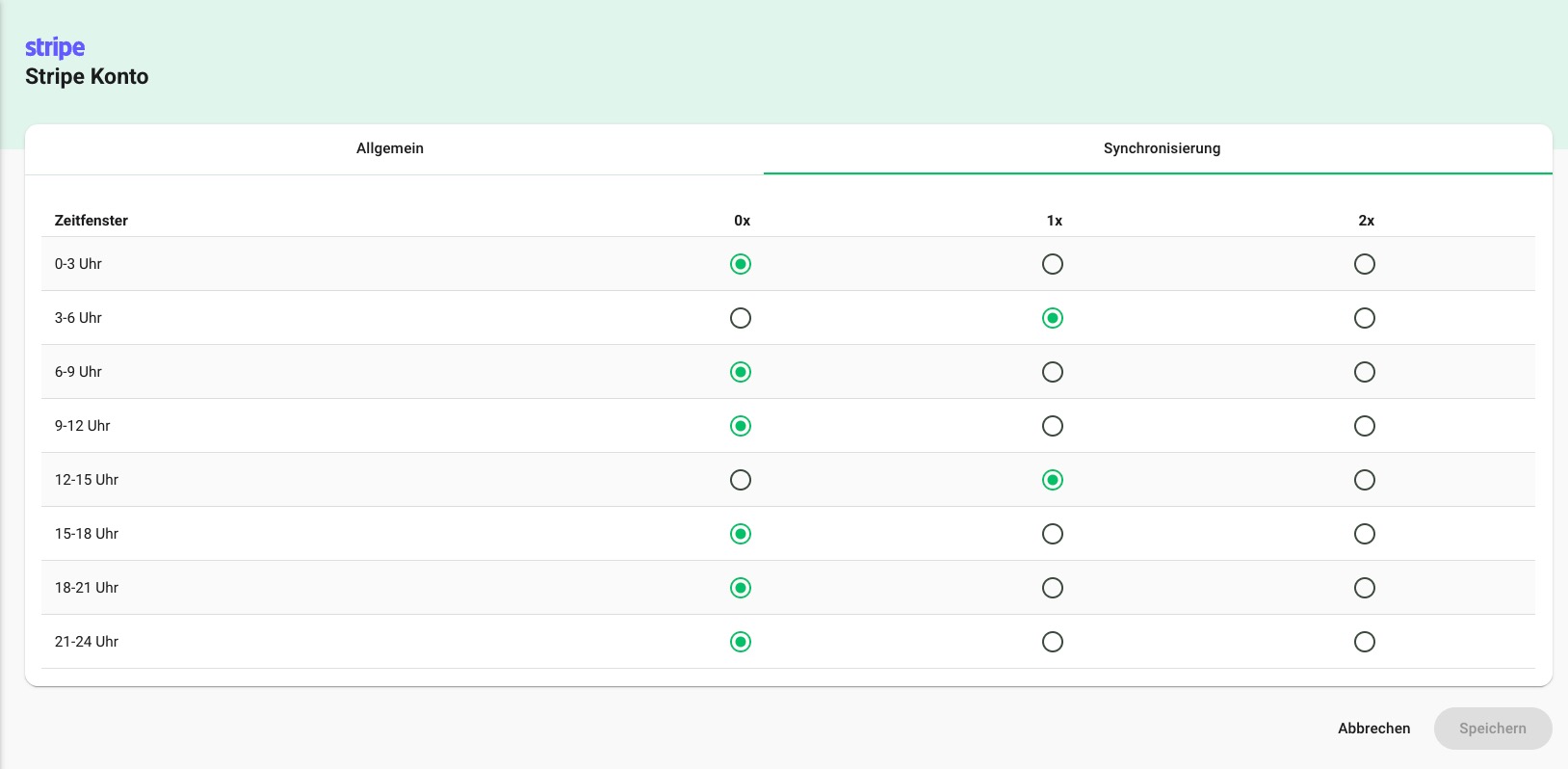Select 2x for 12-15 Uhr

pyautogui.click(x=1365, y=480)
